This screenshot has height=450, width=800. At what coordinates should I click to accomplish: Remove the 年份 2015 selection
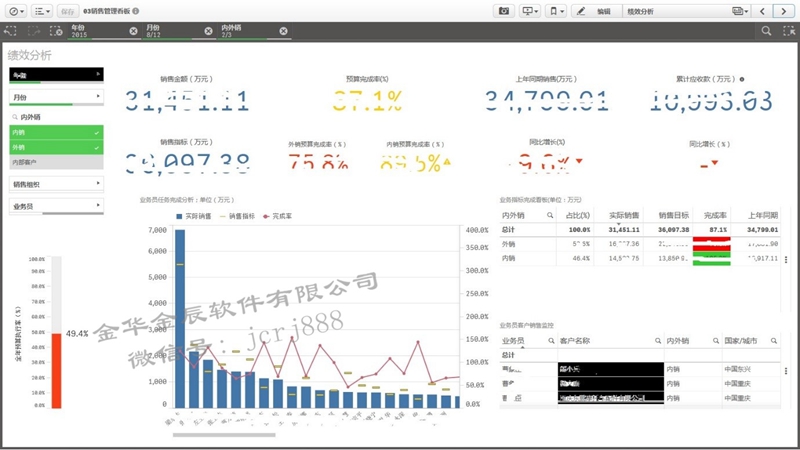133,31
